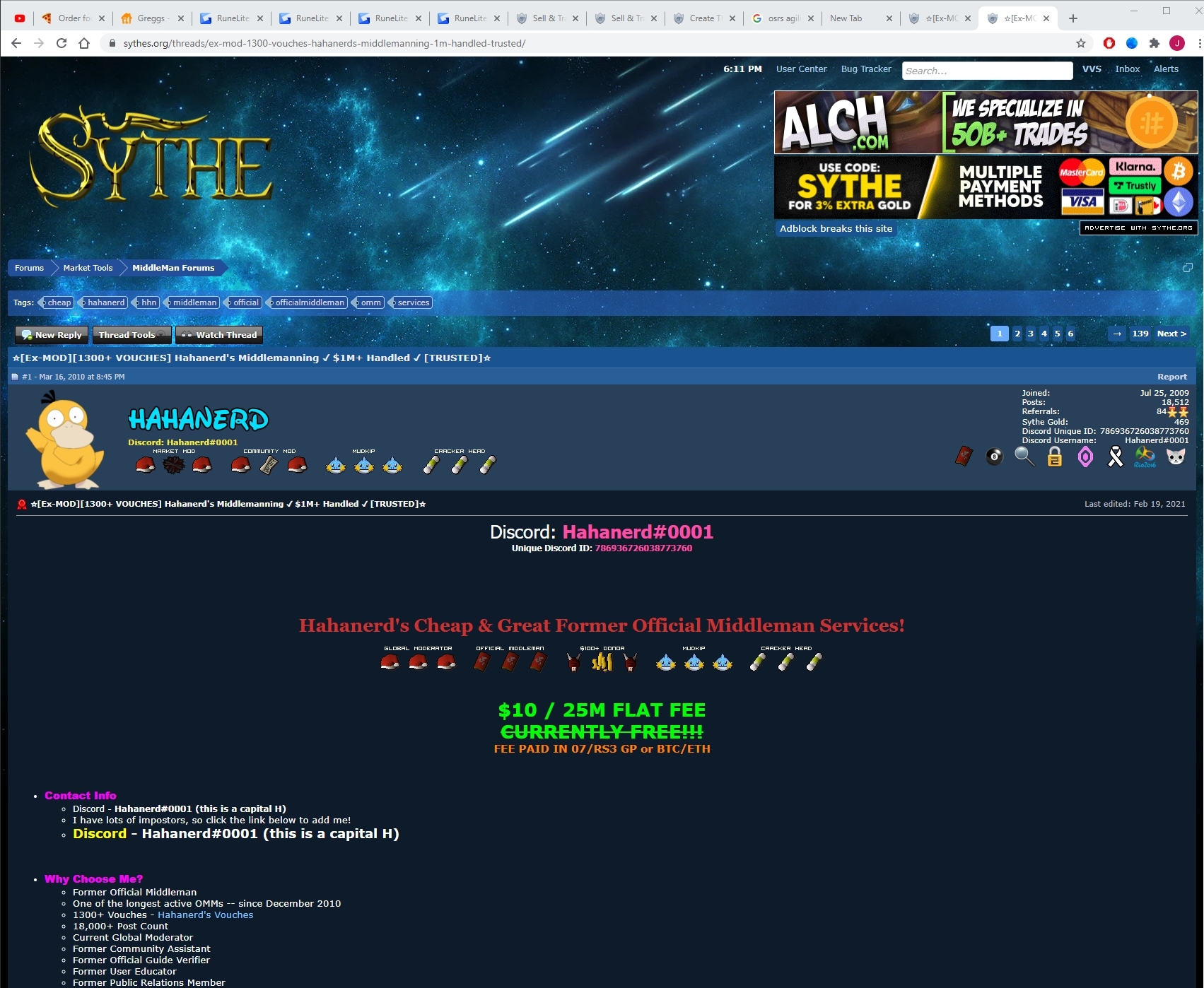This screenshot has width=1204, height=988.
Task: Click the black 8-ball badge icon
Action: click(x=994, y=457)
